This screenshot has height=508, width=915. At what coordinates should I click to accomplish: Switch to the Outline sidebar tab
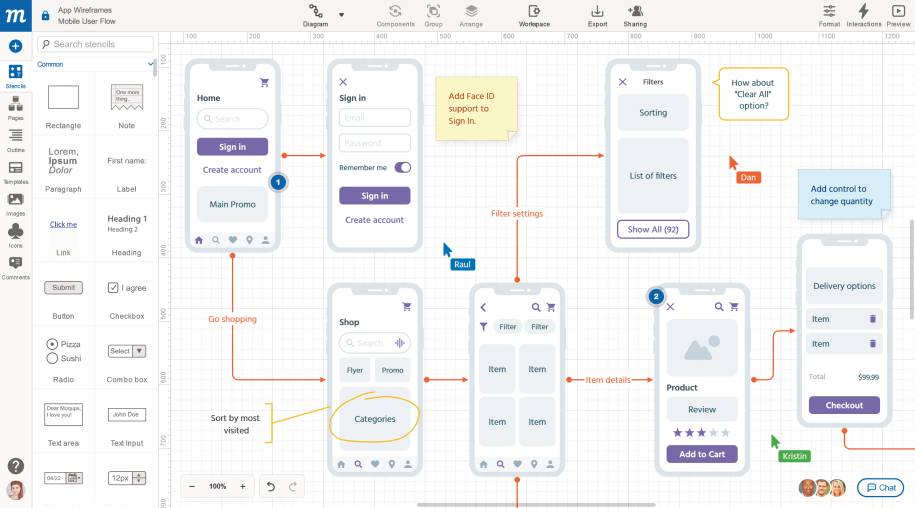point(16,141)
